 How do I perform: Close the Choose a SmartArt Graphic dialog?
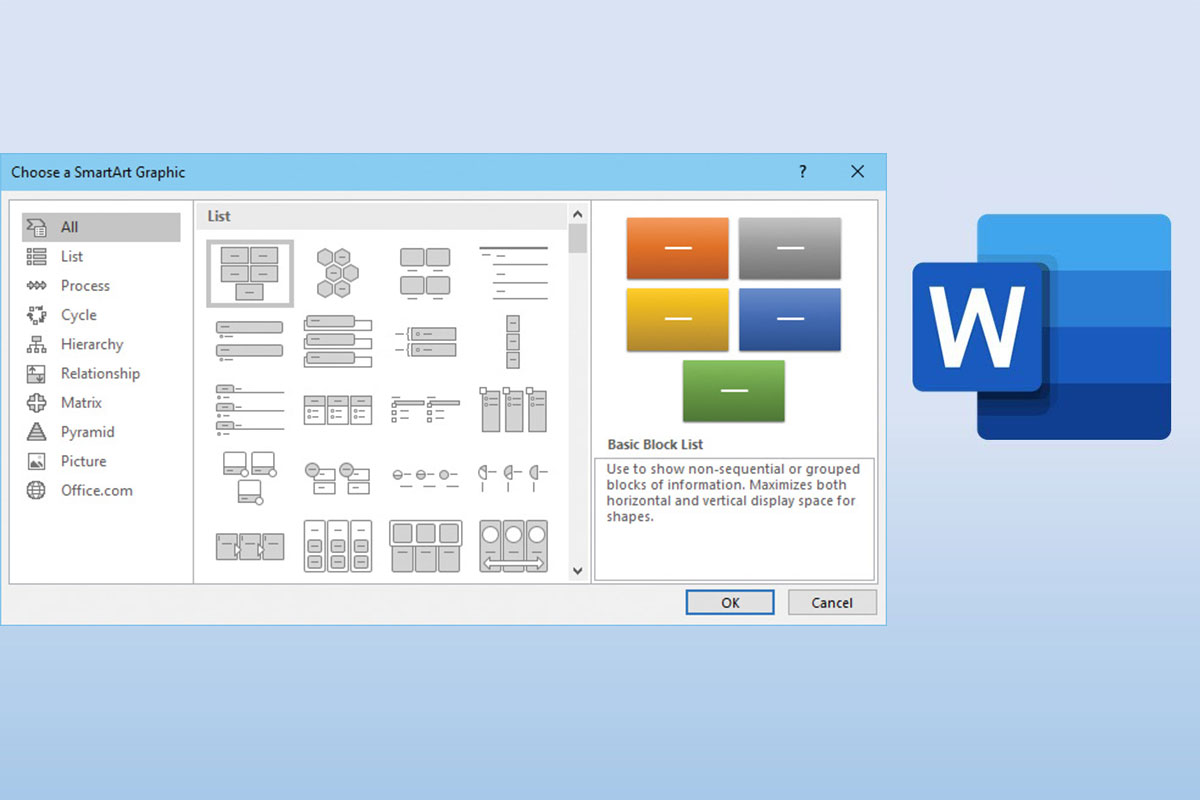(x=857, y=172)
